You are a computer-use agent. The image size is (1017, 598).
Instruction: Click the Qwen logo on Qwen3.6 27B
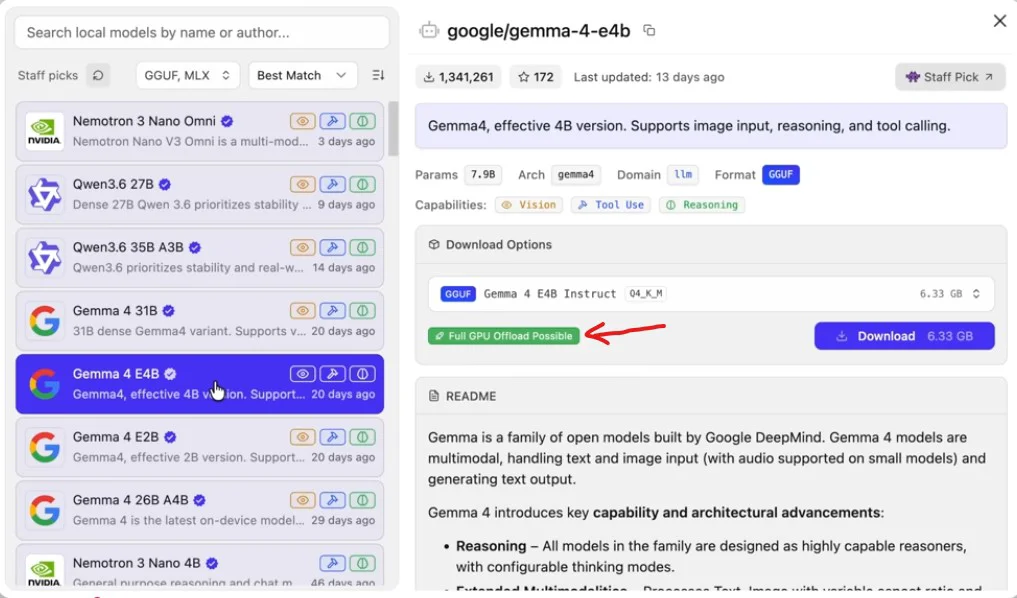point(44,195)
